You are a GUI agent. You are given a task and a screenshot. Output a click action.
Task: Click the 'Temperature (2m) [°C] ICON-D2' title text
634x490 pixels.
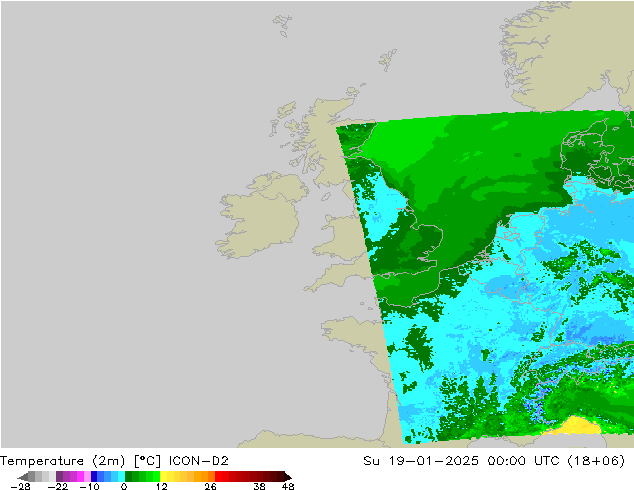coord(114,460)
